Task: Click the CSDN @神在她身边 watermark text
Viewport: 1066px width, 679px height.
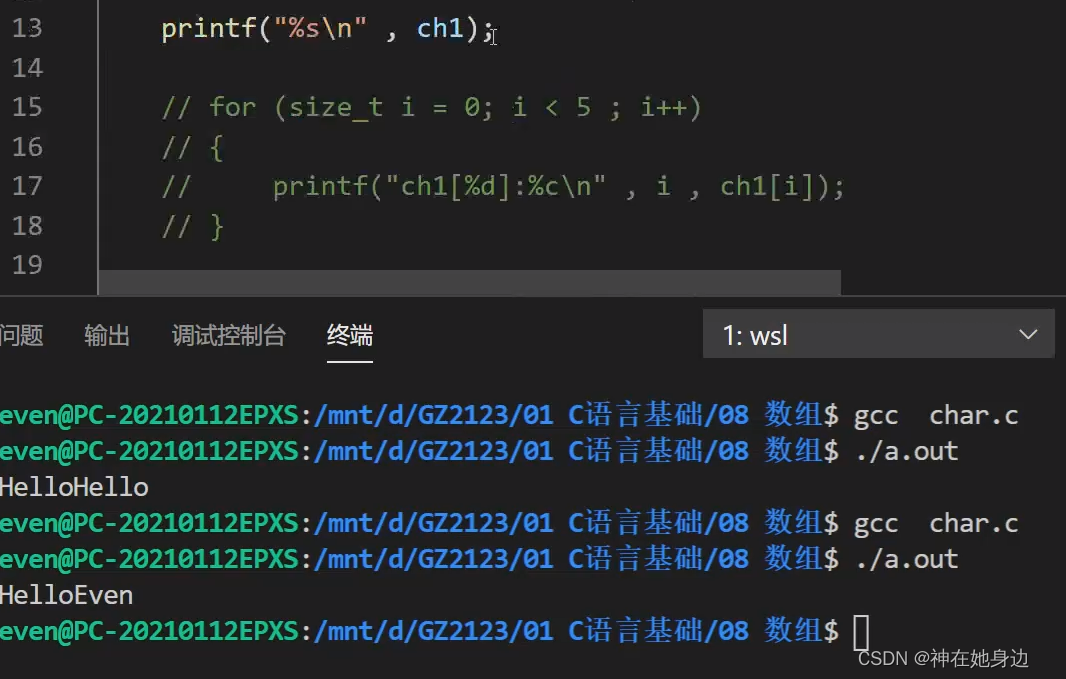Action: tap(943, 659)
